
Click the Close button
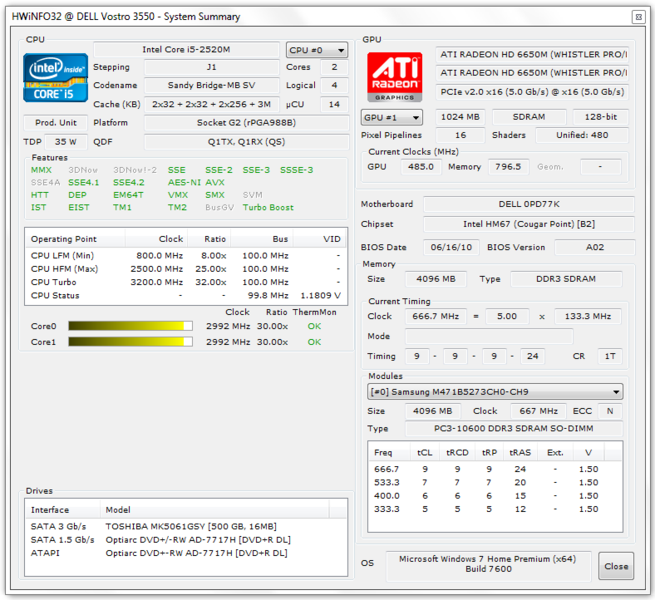pos(616,566)
